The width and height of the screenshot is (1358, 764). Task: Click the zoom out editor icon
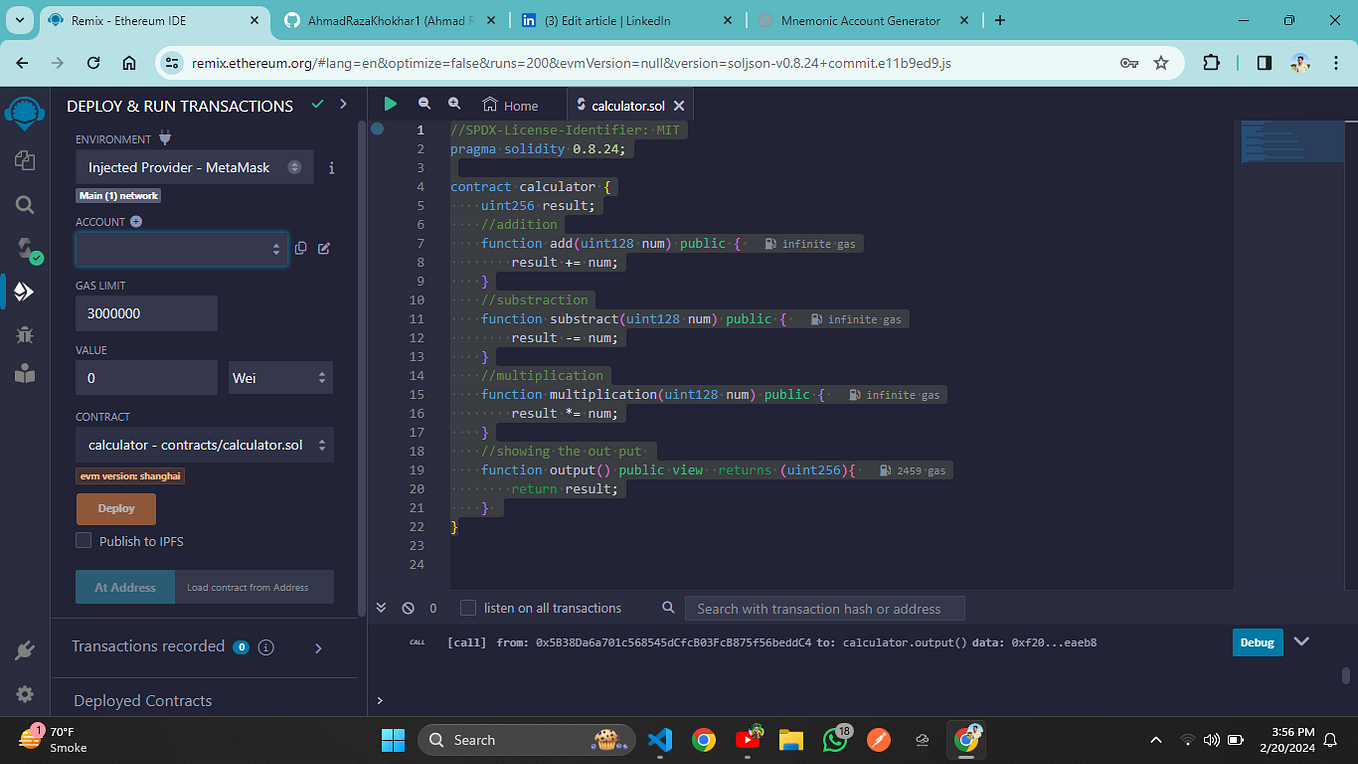coord(424,103)
